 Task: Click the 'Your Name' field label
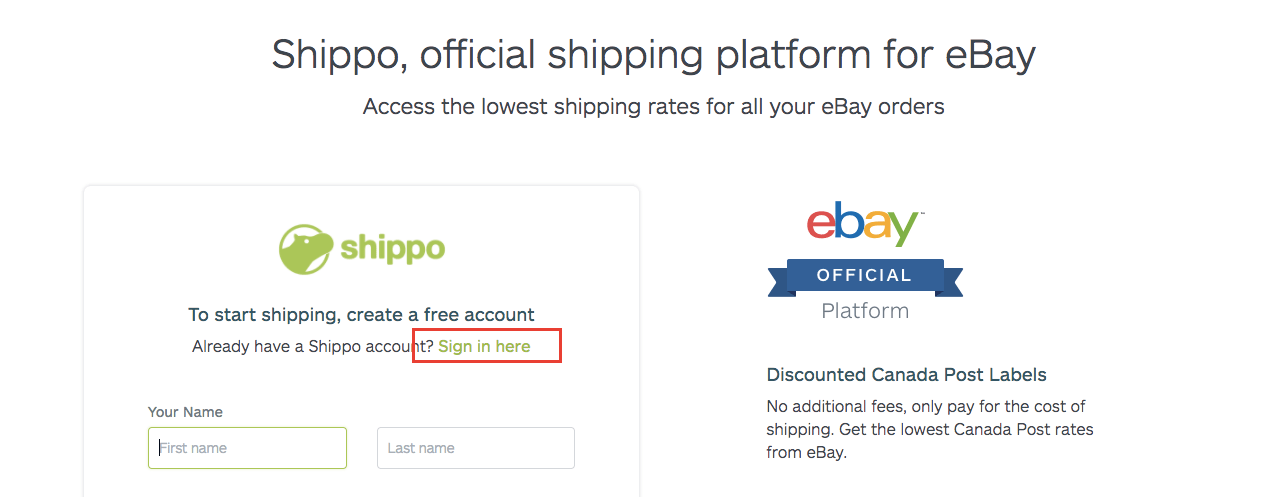click(185, 412)
